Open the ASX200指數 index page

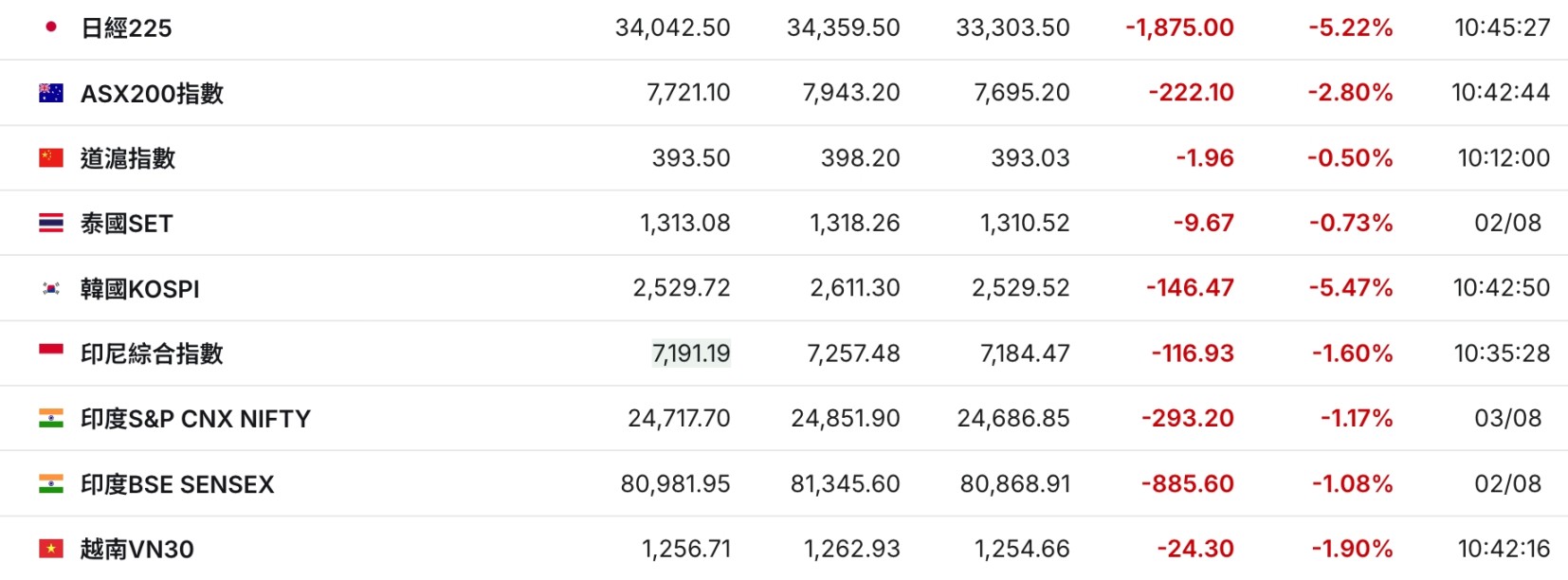pyautogui.click(x=152, y=93)
